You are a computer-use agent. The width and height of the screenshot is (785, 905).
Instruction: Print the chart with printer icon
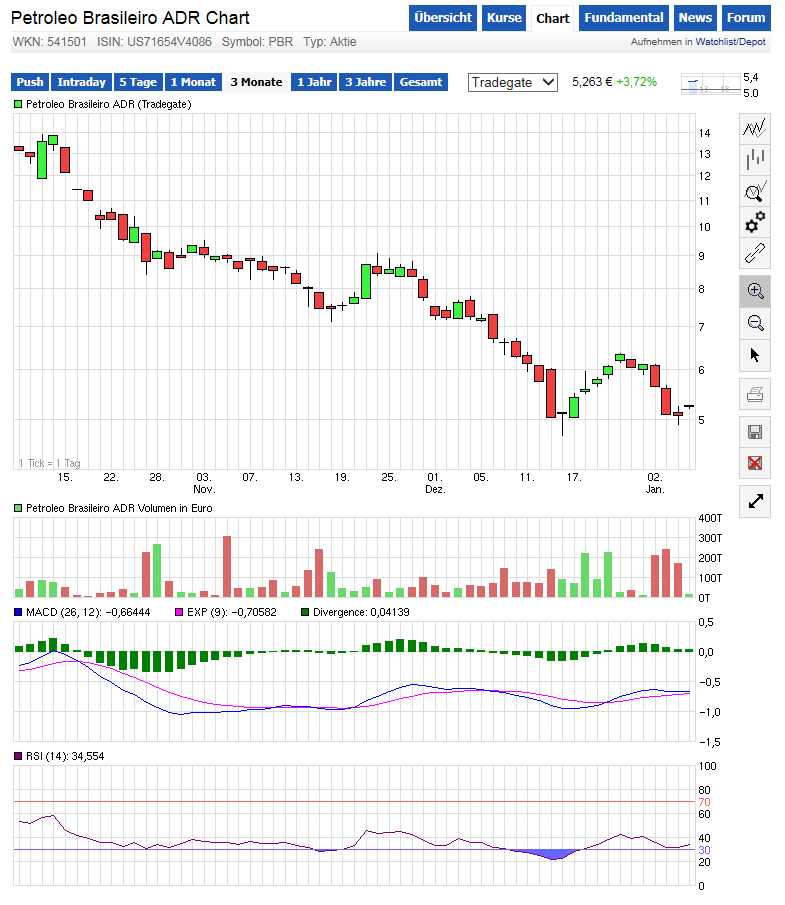click(x=754, y=394)
